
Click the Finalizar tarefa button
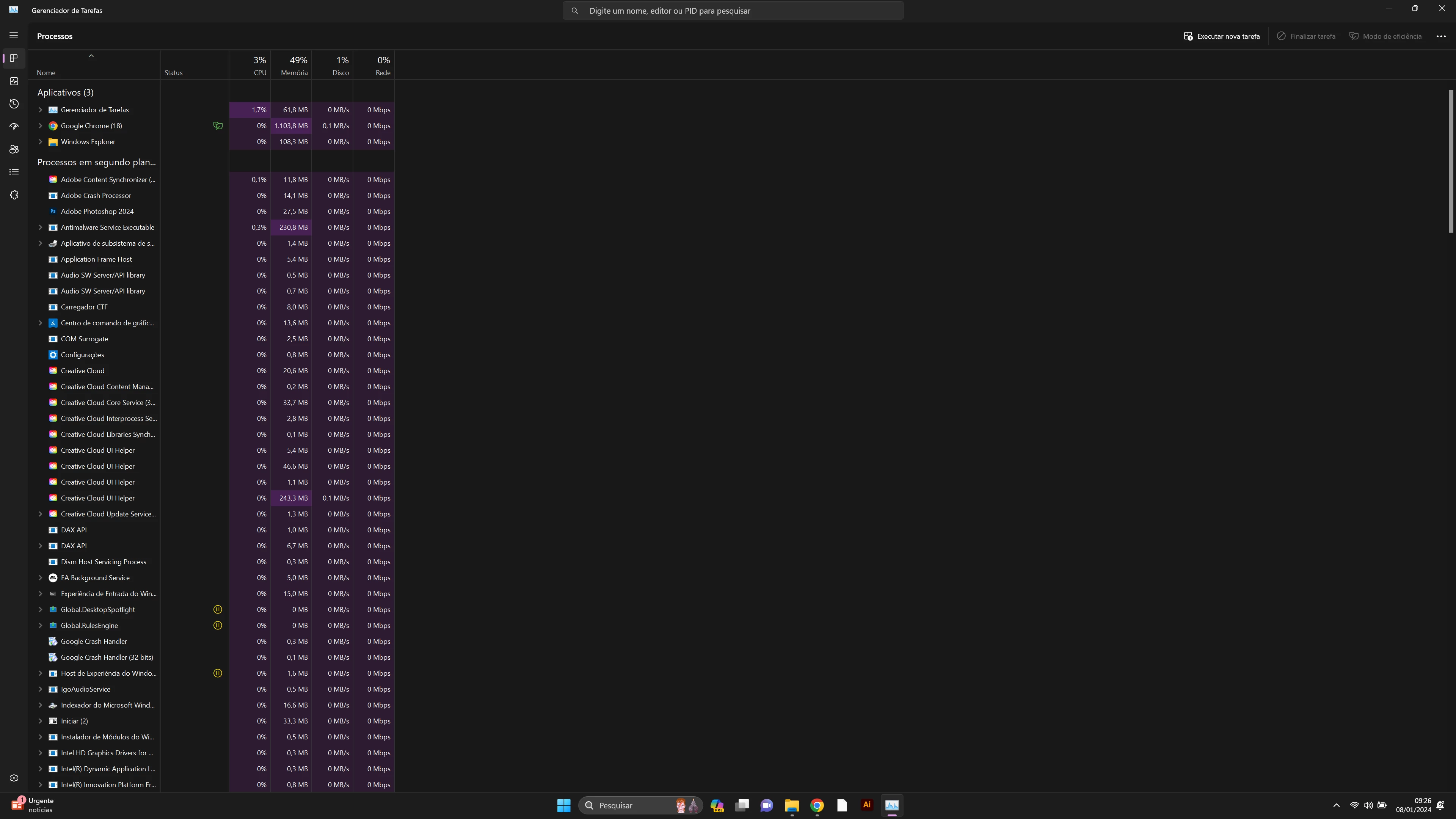tap(1306, 36)
